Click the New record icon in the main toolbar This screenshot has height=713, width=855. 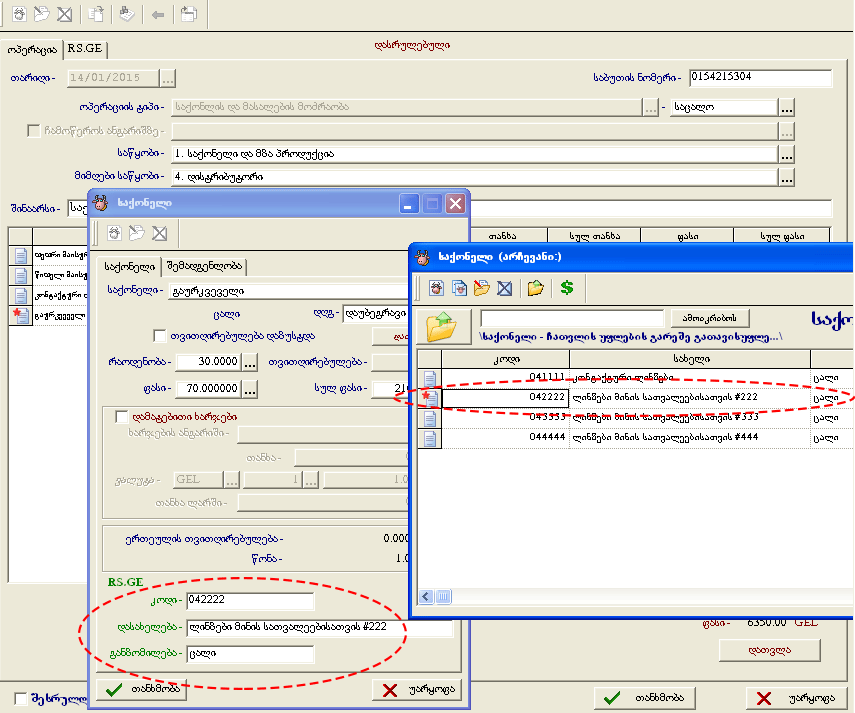pos(19,14)
